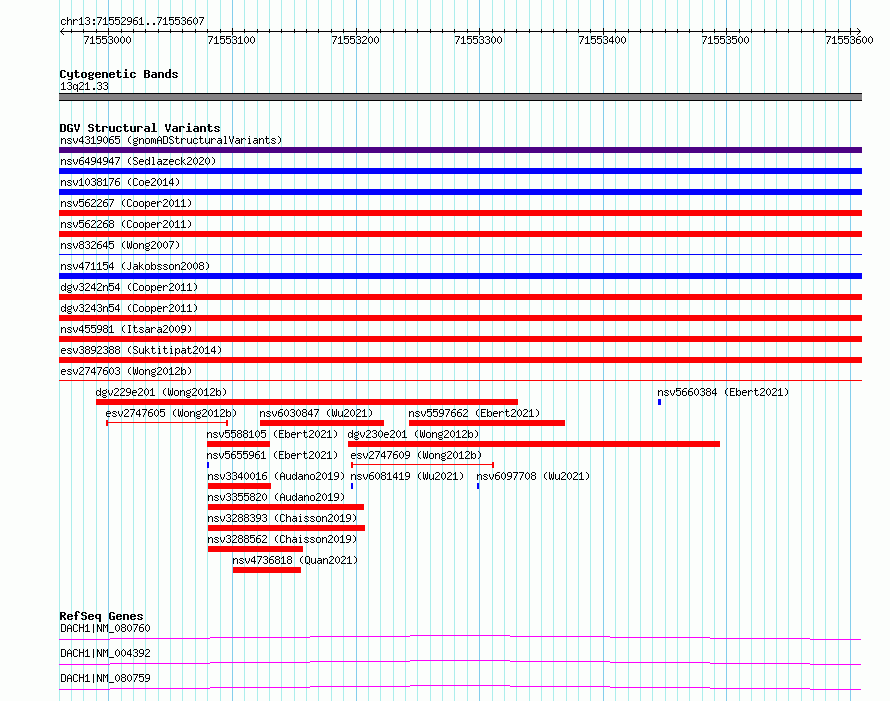Image resolution: width=890 pixels, height=701 pixels.
Task: Click the red bar under esv3892388
Action: [460, 360]
